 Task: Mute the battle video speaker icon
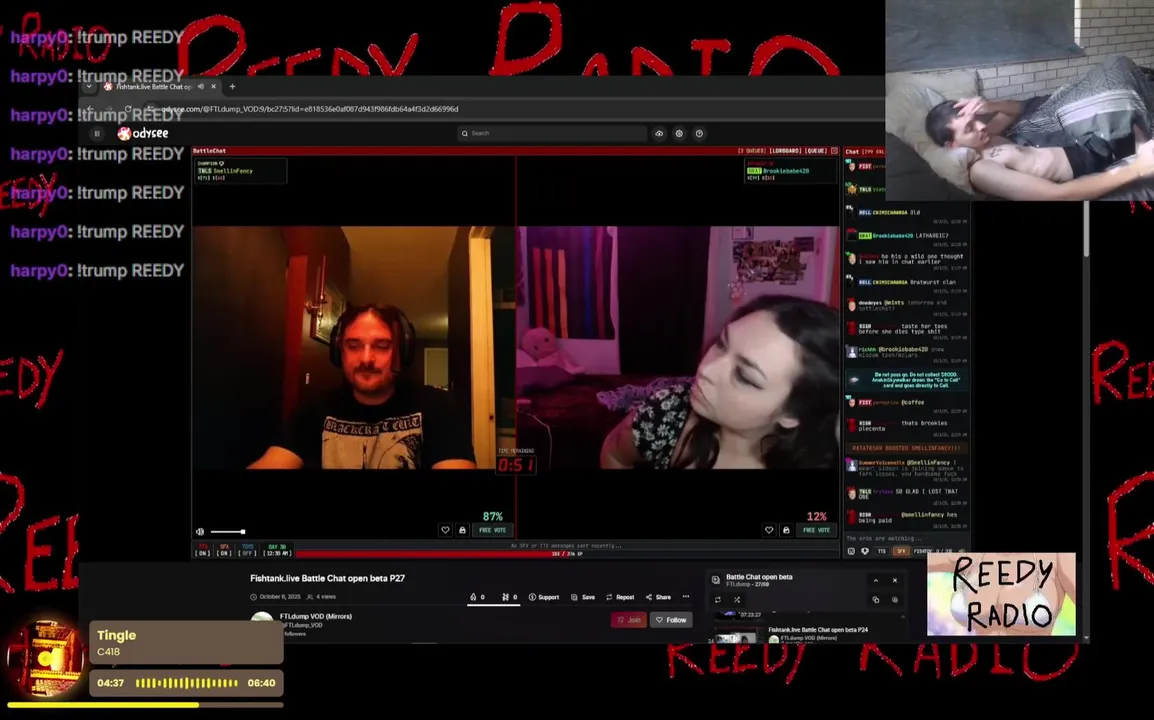click(200, 532)
